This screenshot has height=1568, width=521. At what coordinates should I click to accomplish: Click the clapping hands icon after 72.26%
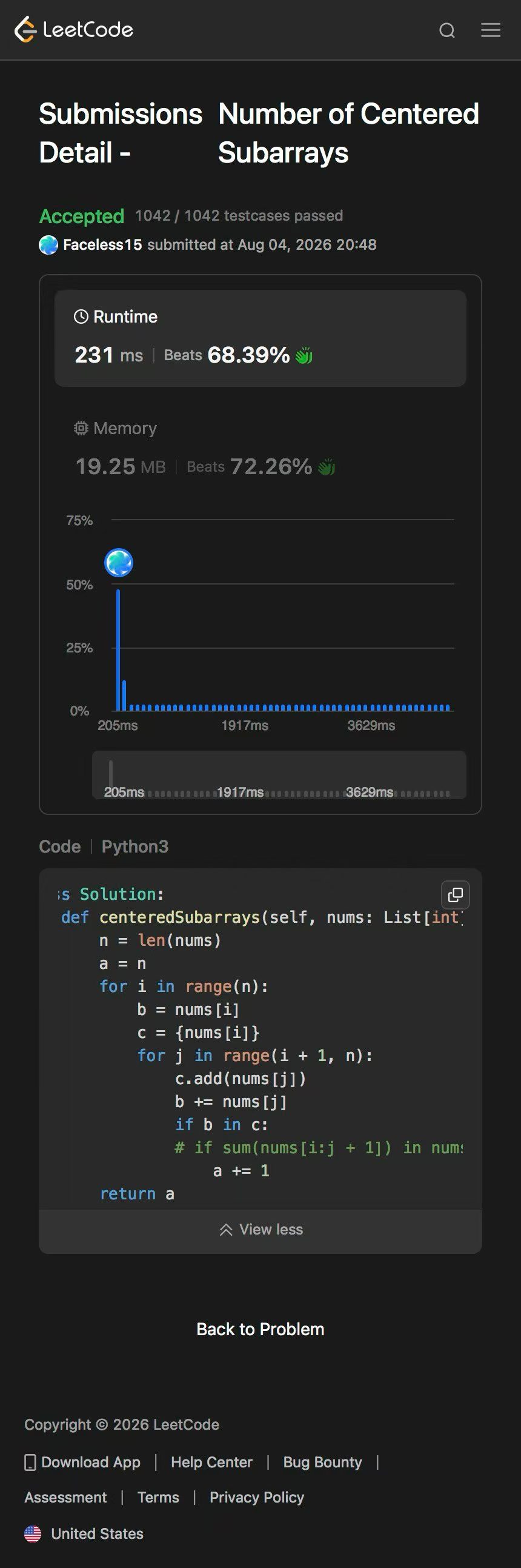tap(327, 467)
